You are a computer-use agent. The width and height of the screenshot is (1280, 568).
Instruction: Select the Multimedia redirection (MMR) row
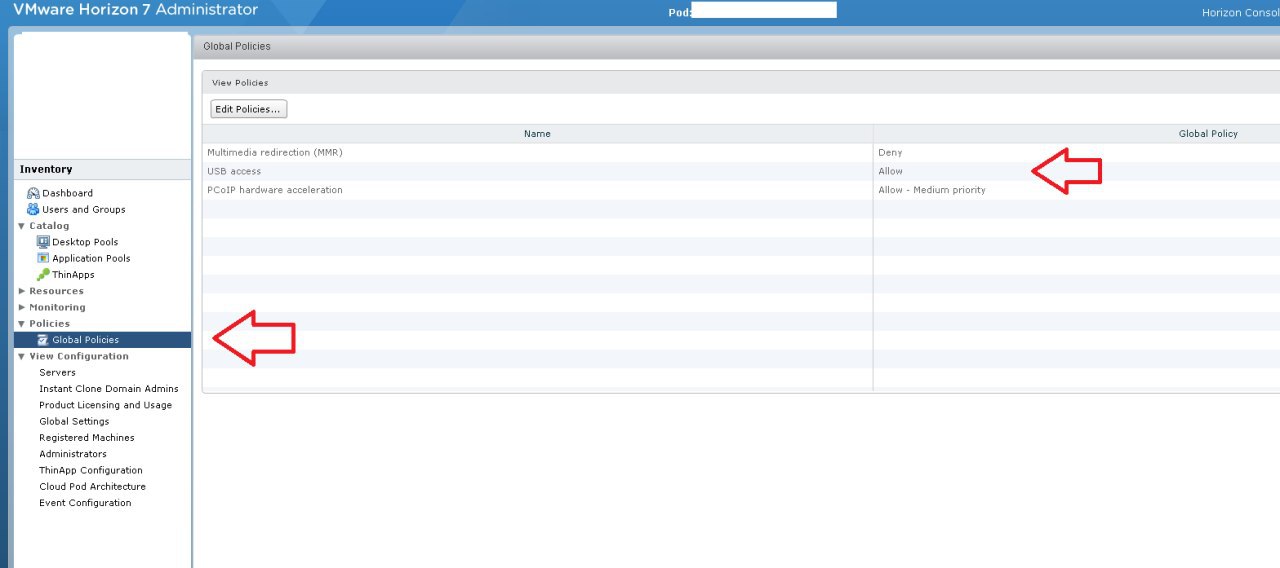pyautogui.click(x=741, y=153)
